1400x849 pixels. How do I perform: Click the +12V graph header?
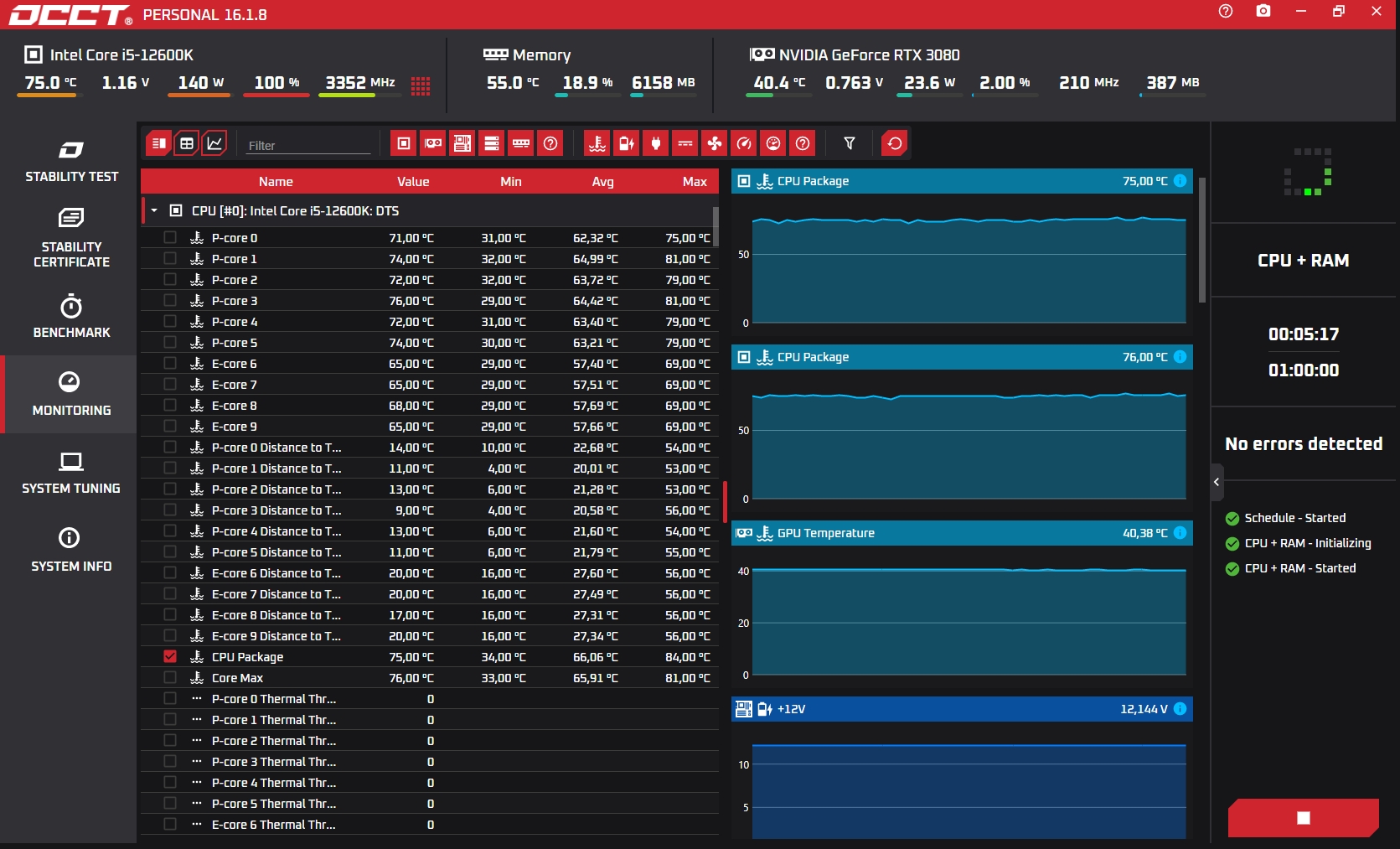tap(962, 709)
